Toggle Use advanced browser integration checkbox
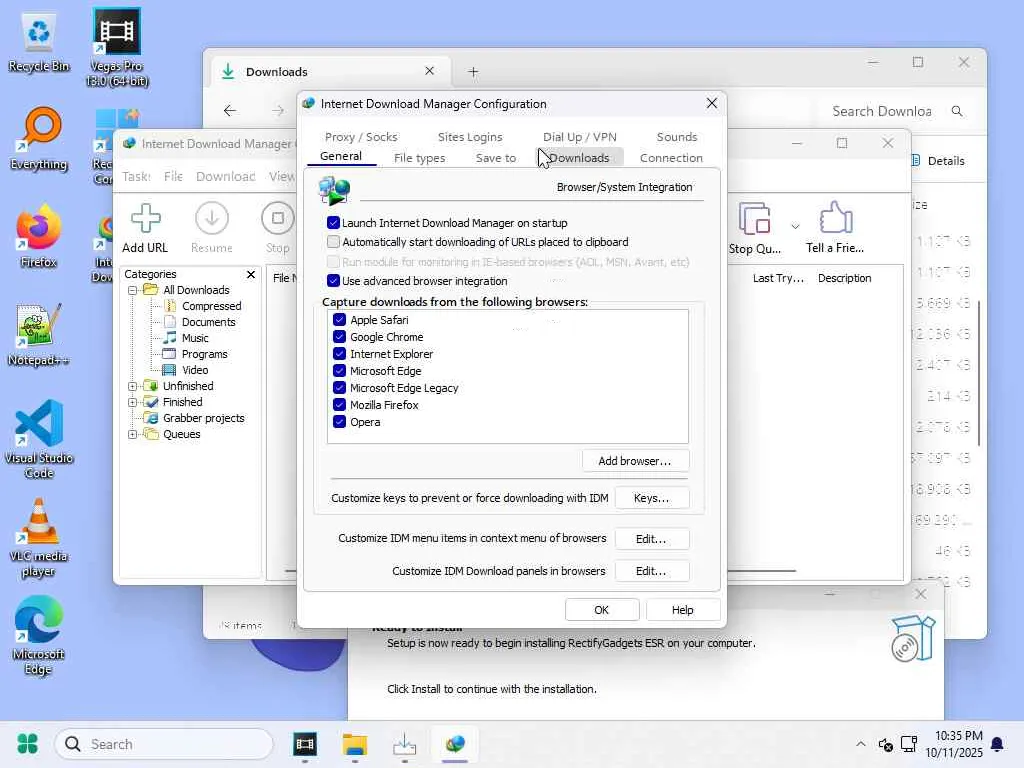The height and width of the screenshot is (768, 1024). (333, 281)
